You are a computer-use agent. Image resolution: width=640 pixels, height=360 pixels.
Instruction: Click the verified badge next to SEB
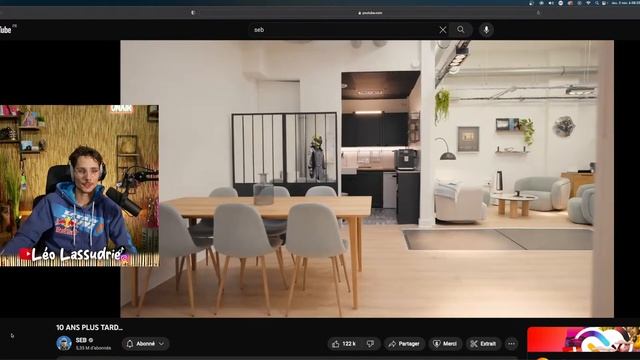[91, 340]
